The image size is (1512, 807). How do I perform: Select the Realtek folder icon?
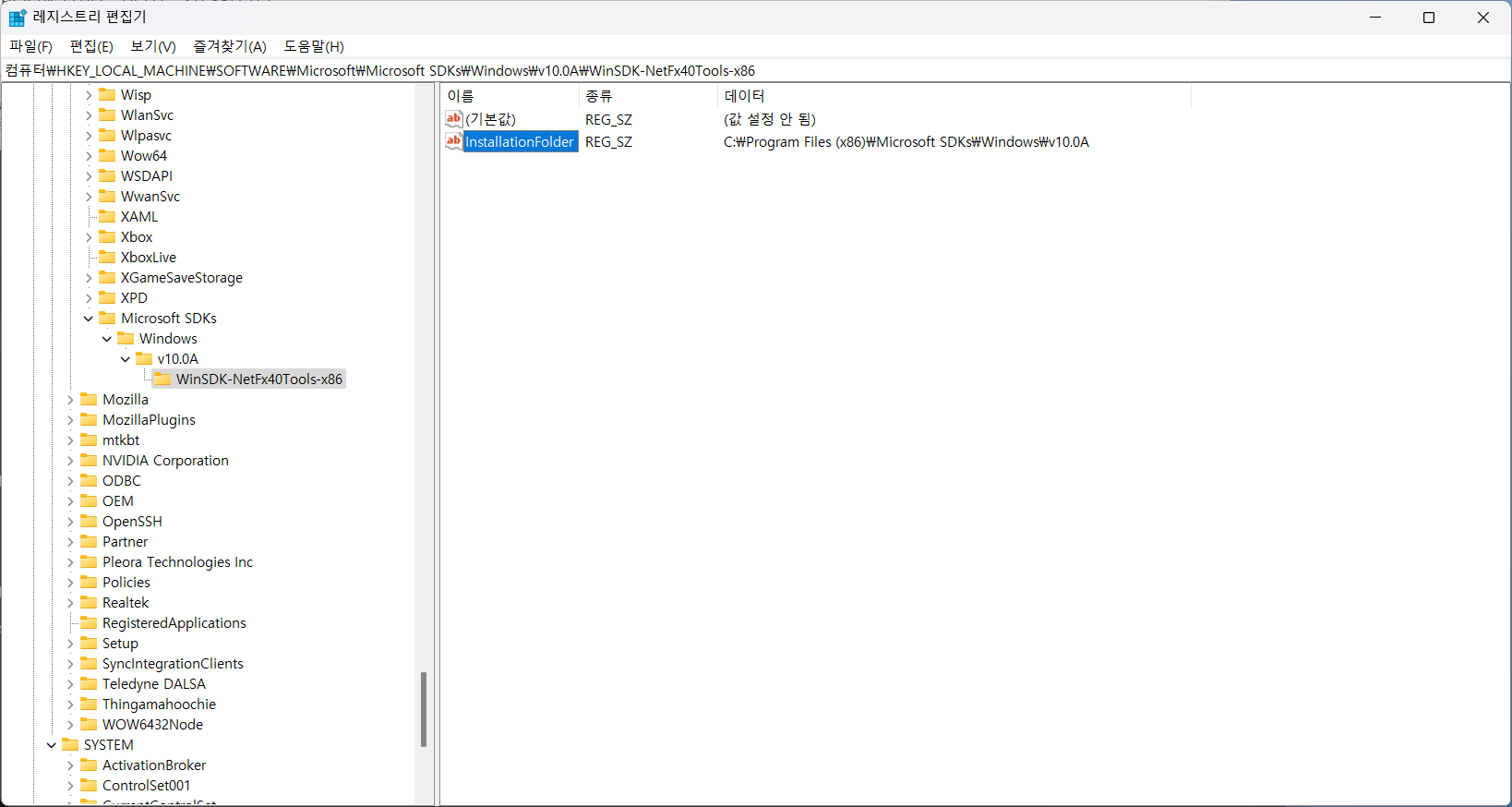pyautogui.click(x=89, y=602)
